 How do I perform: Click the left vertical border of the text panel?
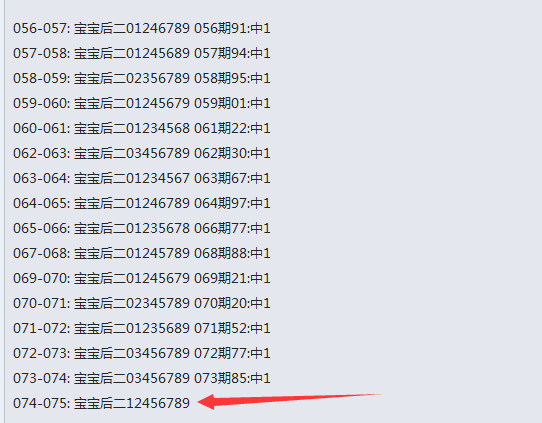4,212
